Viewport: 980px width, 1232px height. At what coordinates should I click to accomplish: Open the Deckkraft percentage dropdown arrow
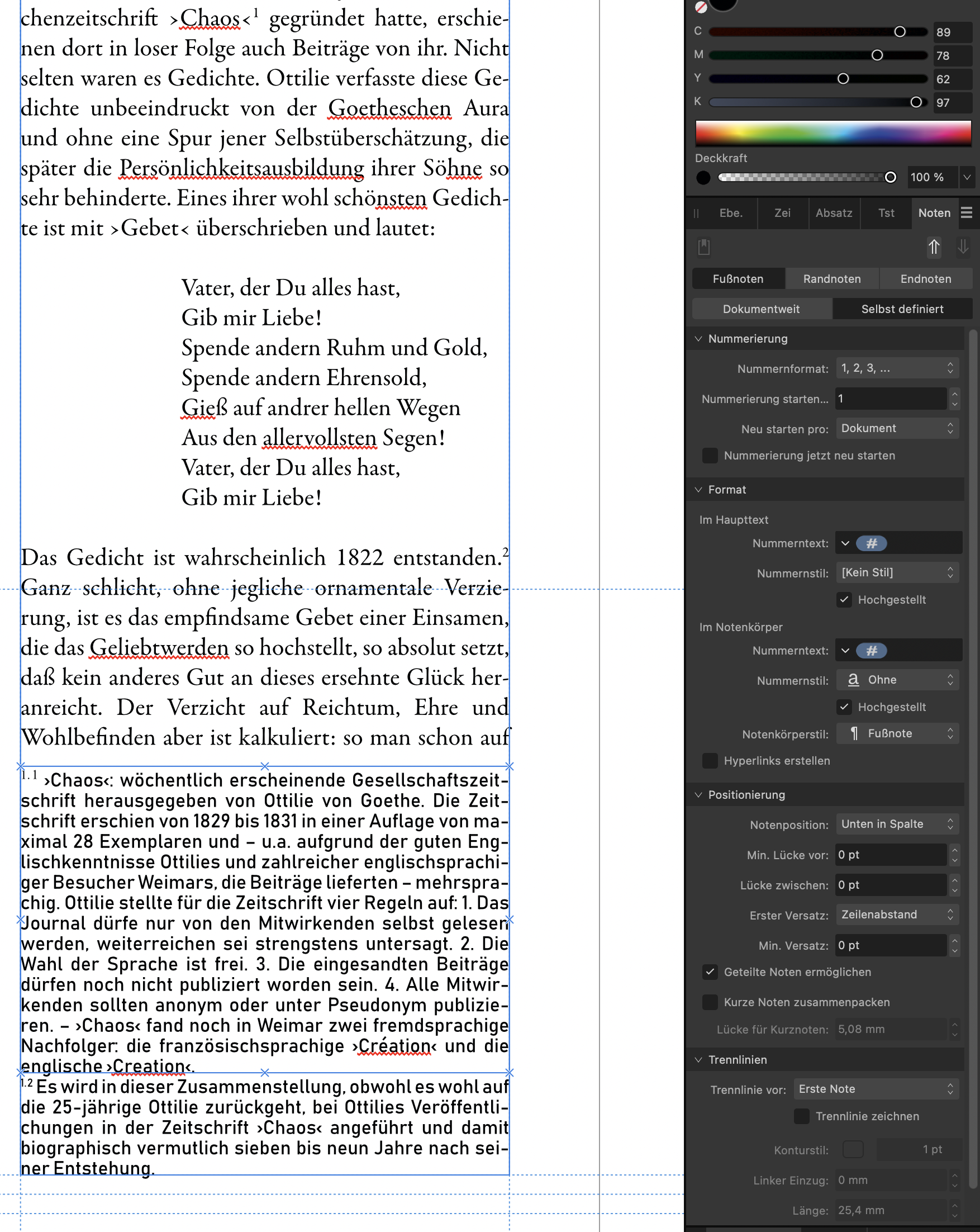967,177
